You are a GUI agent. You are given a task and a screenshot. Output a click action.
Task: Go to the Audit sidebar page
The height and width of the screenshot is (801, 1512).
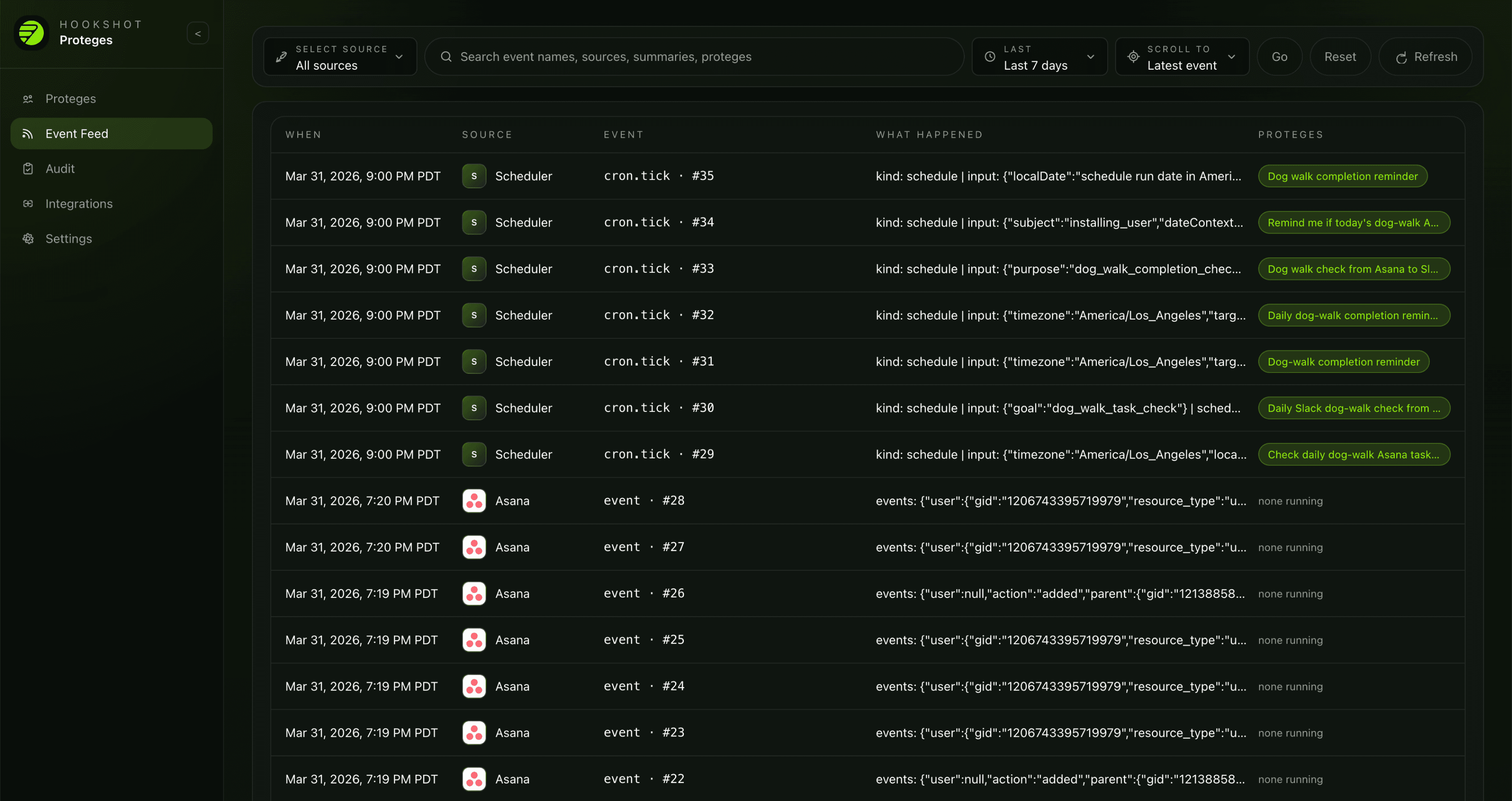click(x=60, y=169)
